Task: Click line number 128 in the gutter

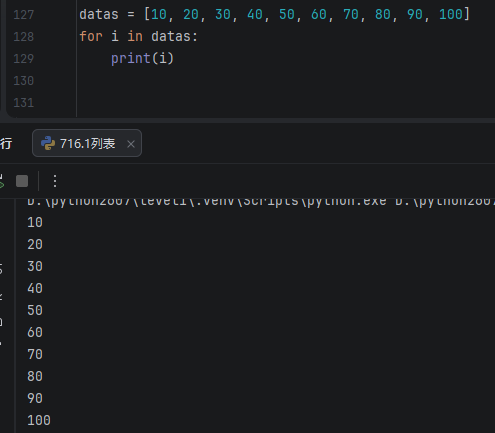Action: click(24, 37)
